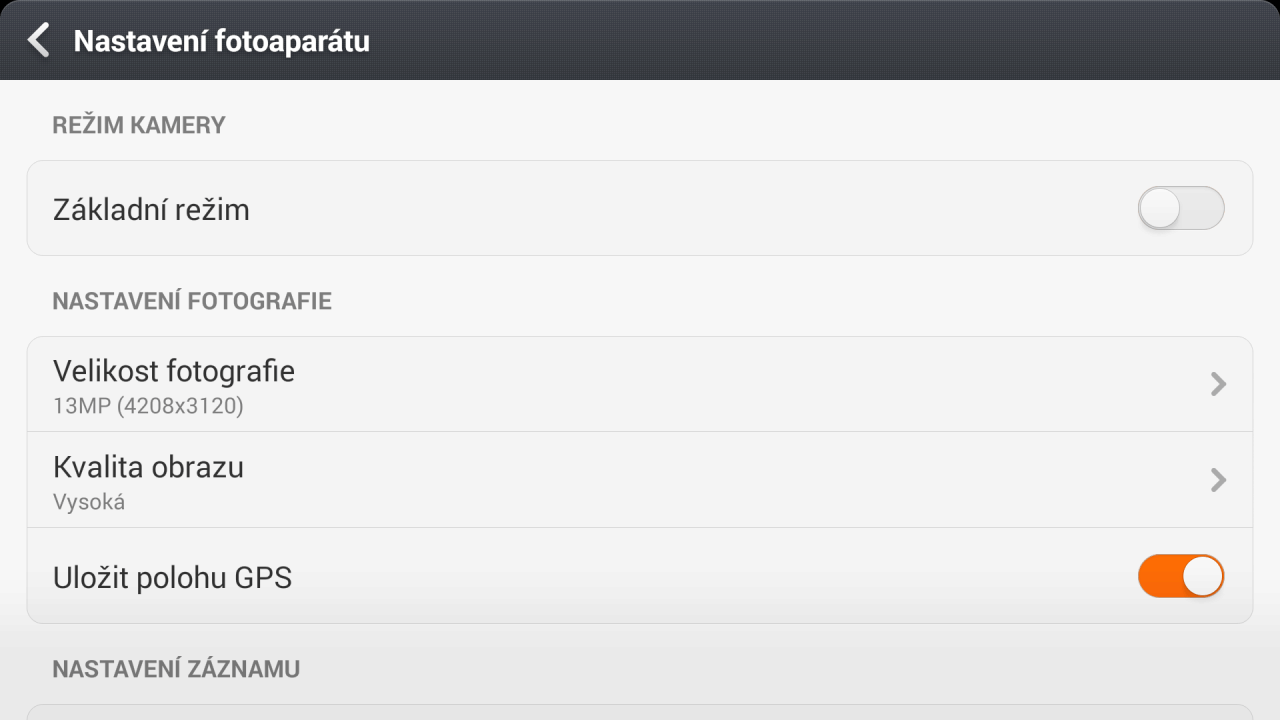The width and height of the screenshot is (1280, 720).
Task: Go back using the header arrow icon
Action: click(38, 40)
